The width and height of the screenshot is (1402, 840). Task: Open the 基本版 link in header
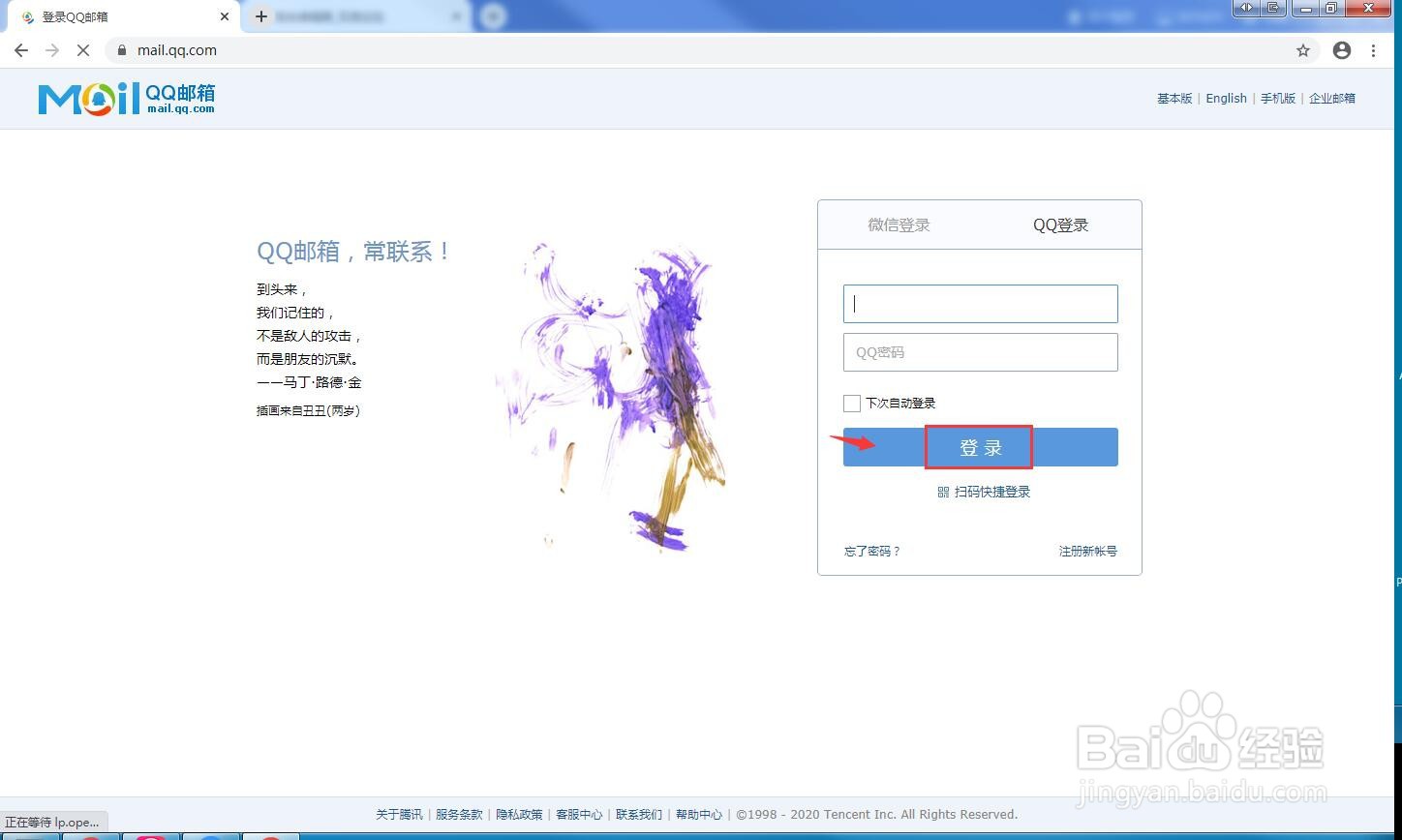coord(1174,98)
